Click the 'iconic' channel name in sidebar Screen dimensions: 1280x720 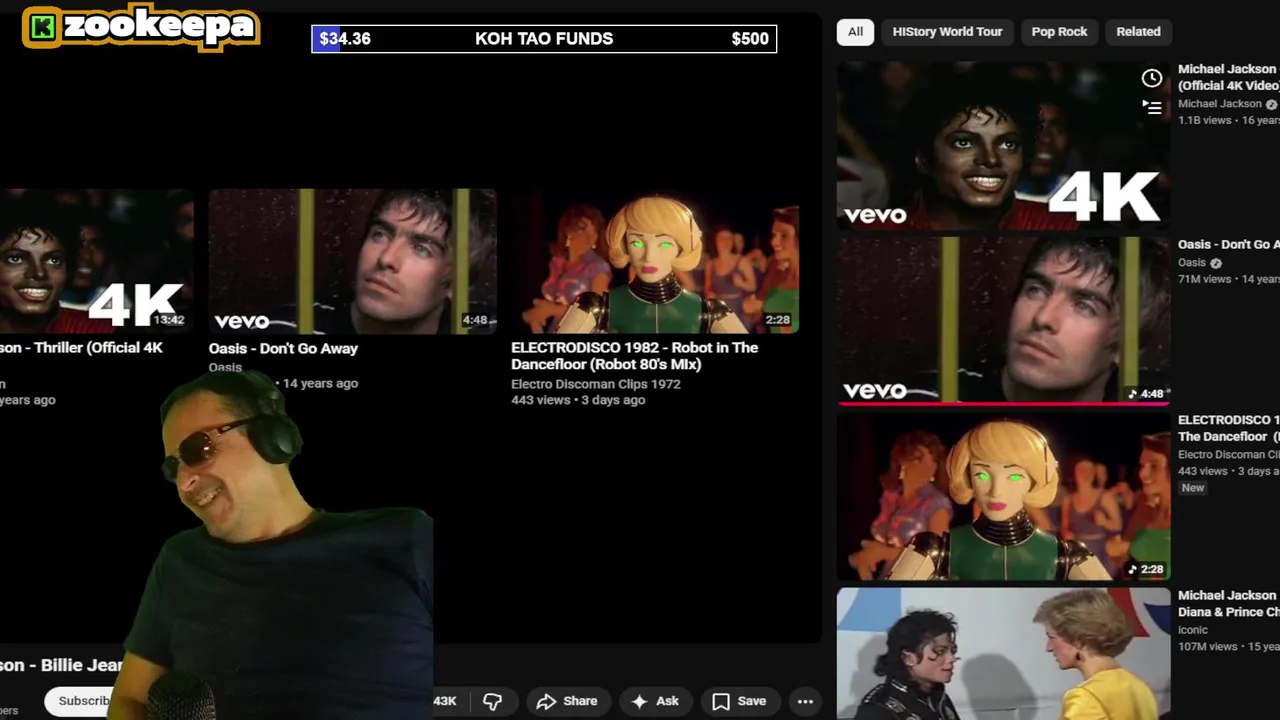pyautogui.click(x=1193, y=630)
